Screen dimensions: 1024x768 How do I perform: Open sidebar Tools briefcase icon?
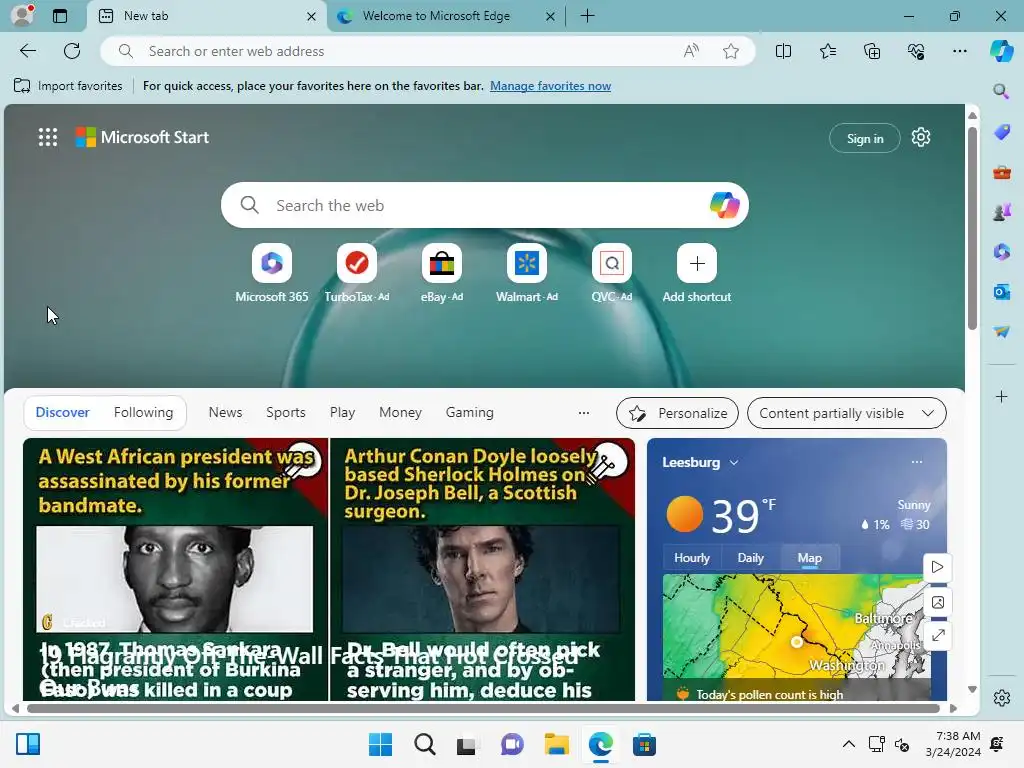[x=1001, y=172]
